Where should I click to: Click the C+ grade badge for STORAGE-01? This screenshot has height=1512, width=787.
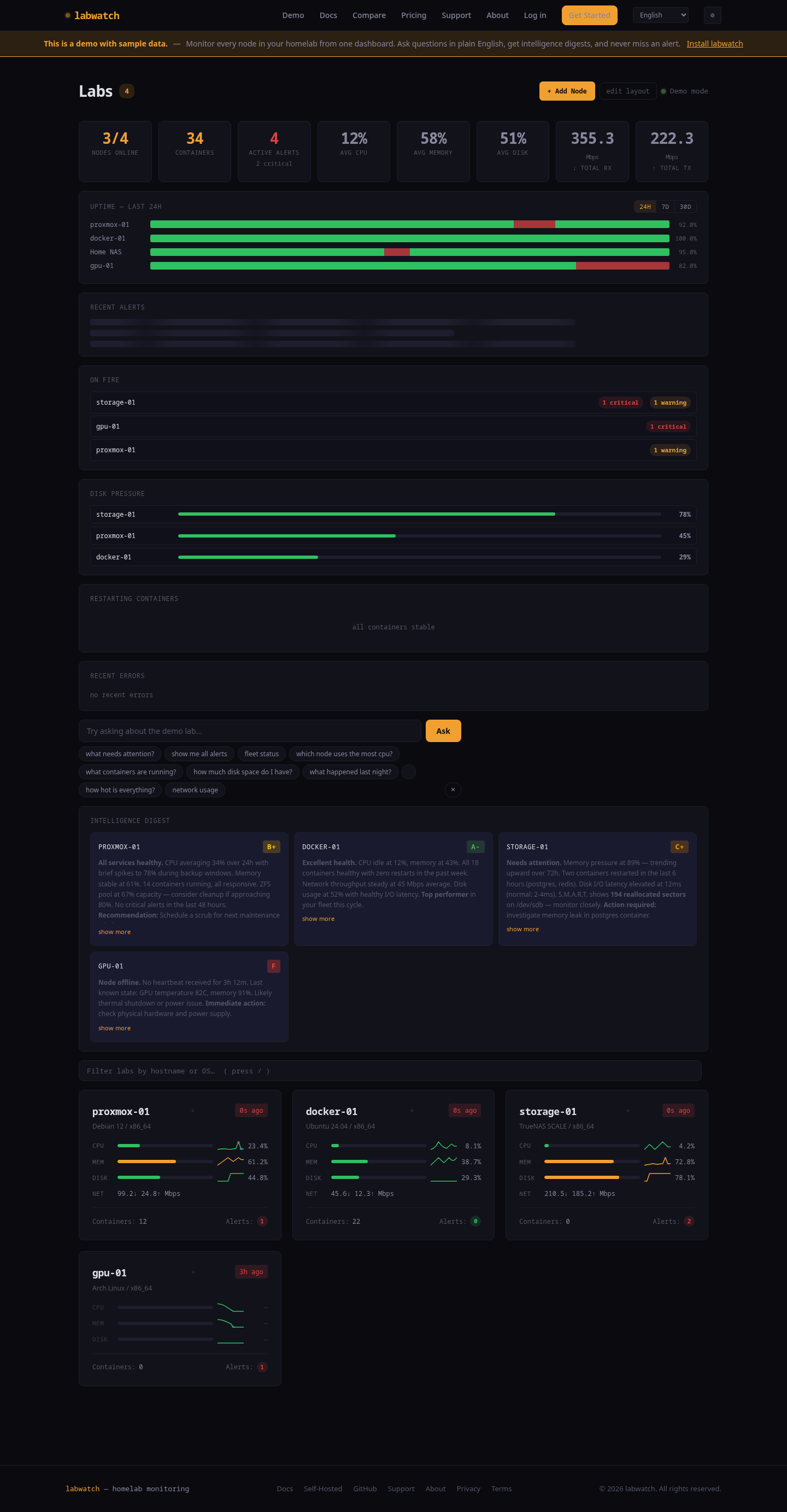679,847
